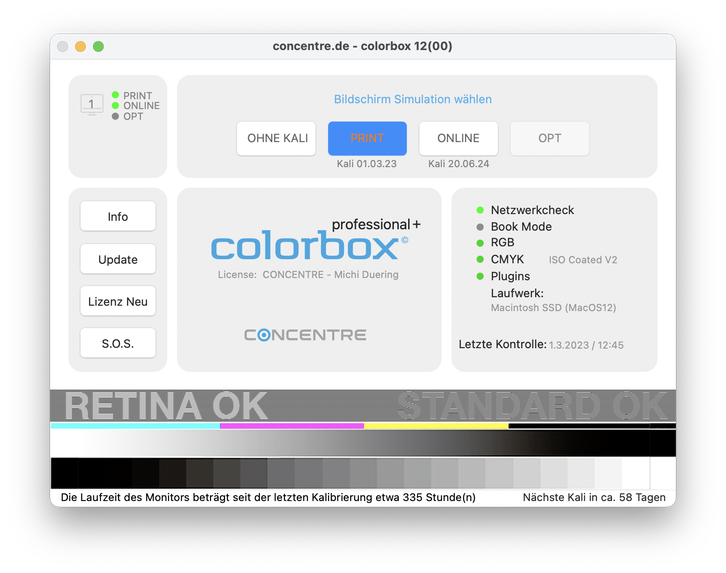Click 'Kali 01.03.23' date under PRINT
This screenshot has height=573, width=726.
click(x=367, y=164)
